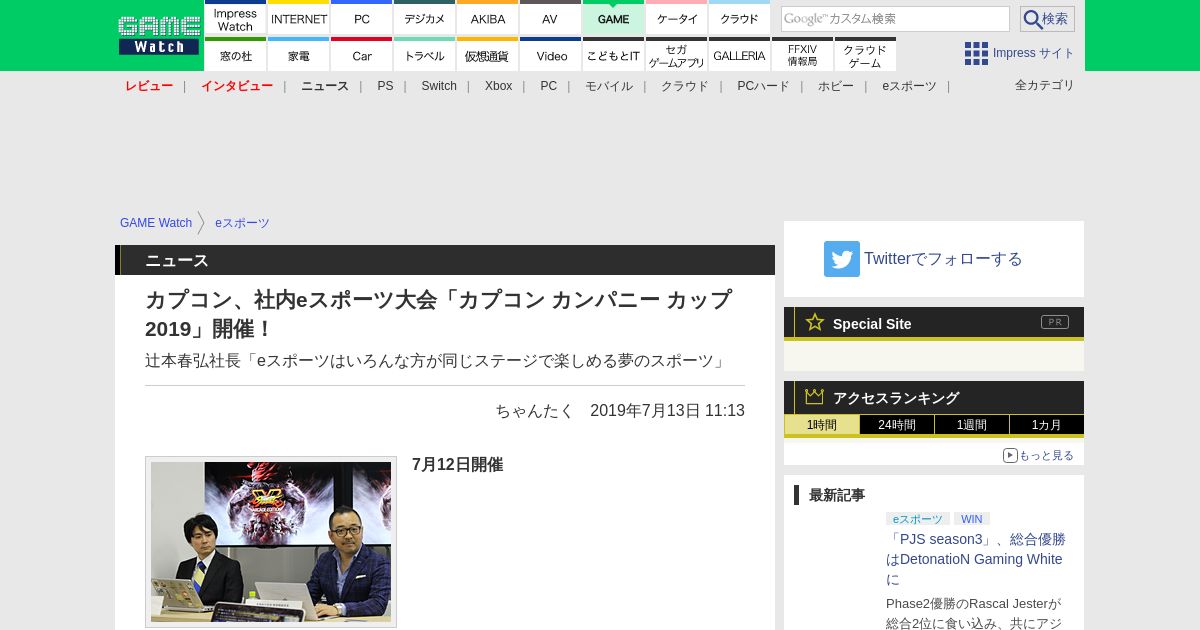This screenshot has height=630, width=1200.
Task: Click GAME Watch breadcrumb link
Action: coord(156,223)
